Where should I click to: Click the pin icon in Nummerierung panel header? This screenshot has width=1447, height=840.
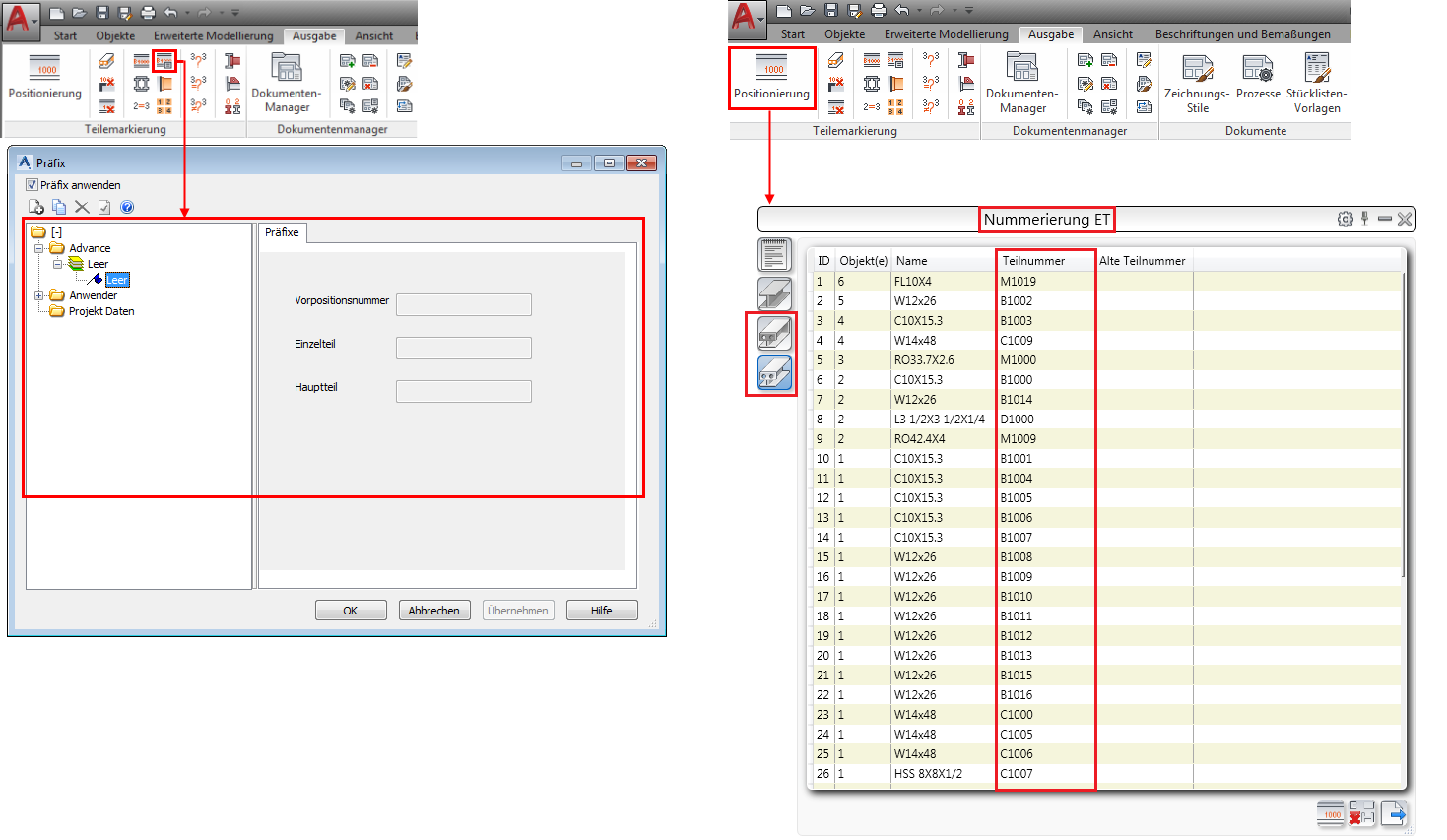click(x=1365, y=219)
